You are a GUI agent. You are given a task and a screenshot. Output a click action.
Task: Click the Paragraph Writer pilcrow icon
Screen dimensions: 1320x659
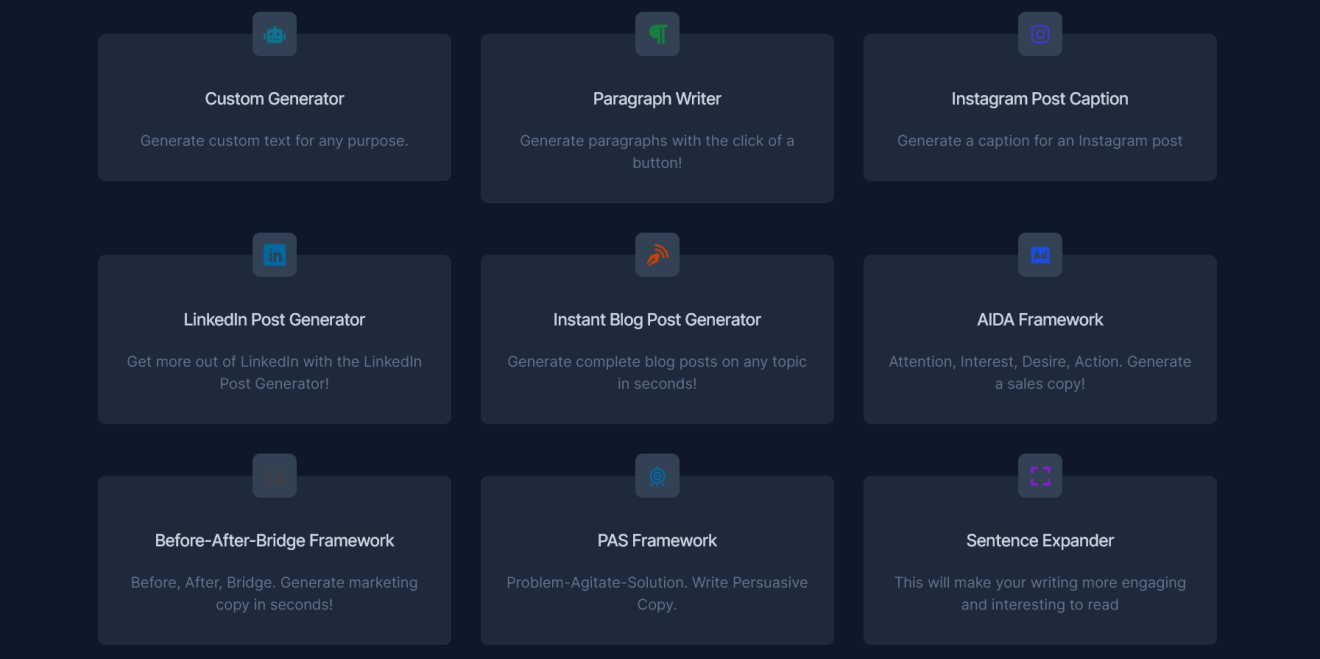pos(657,33)
